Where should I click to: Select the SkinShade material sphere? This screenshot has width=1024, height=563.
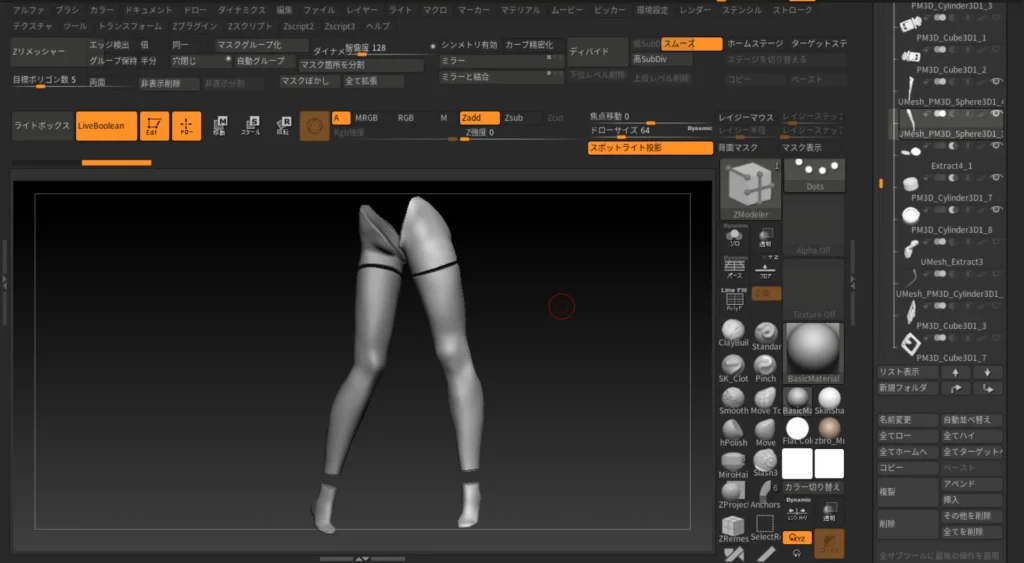pyautogui.click(x=829, y=398)
